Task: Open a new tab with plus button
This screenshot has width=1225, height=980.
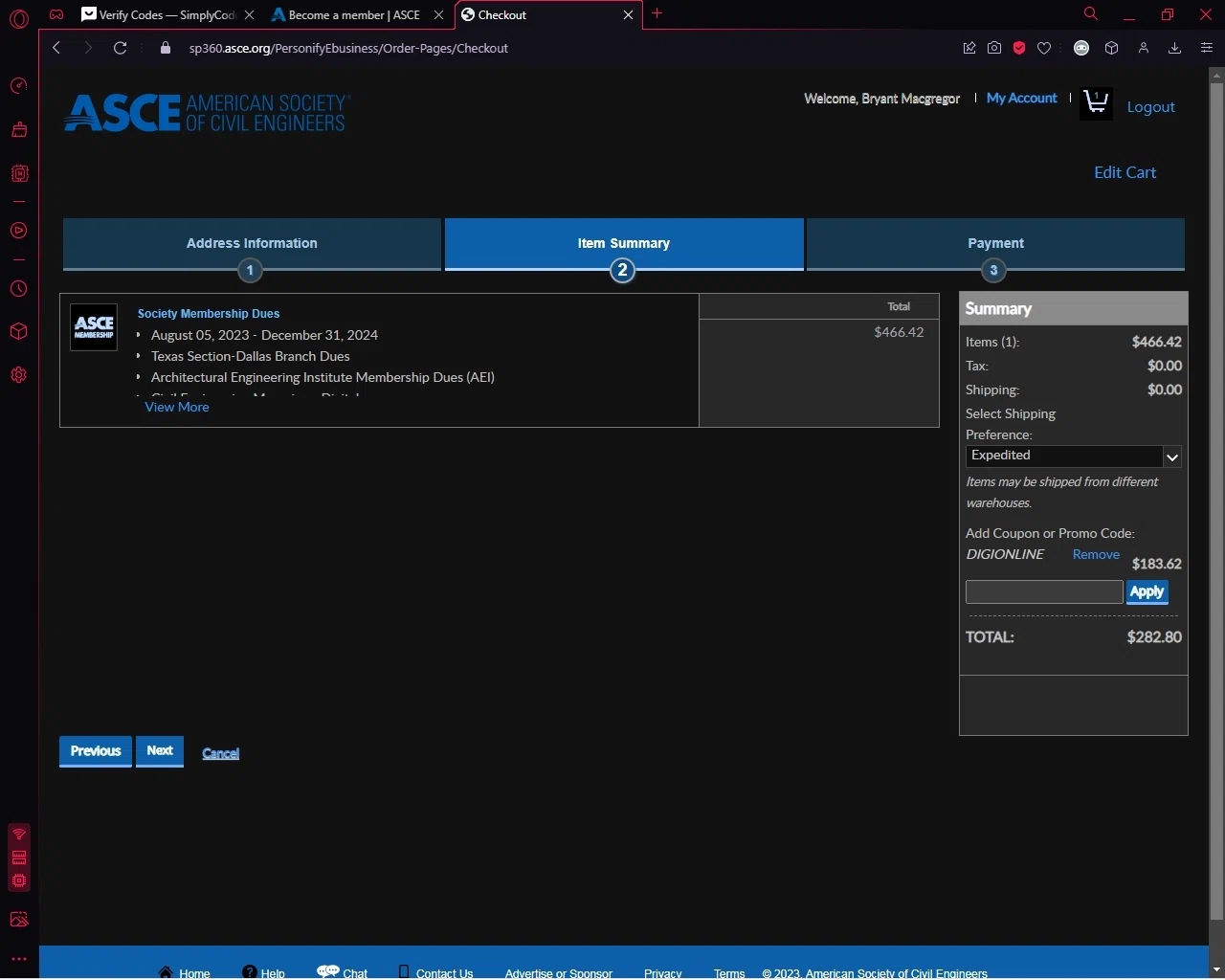Action: (657, 14)
